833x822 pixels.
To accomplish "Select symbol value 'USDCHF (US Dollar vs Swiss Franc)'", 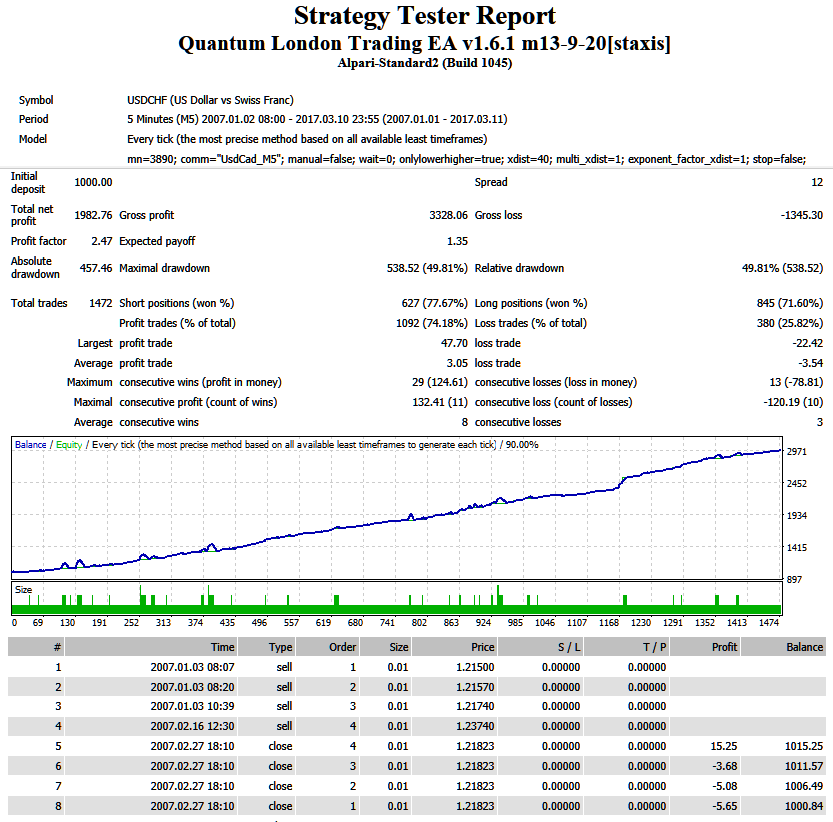I will pyautogui.click(x=210, y=100).
